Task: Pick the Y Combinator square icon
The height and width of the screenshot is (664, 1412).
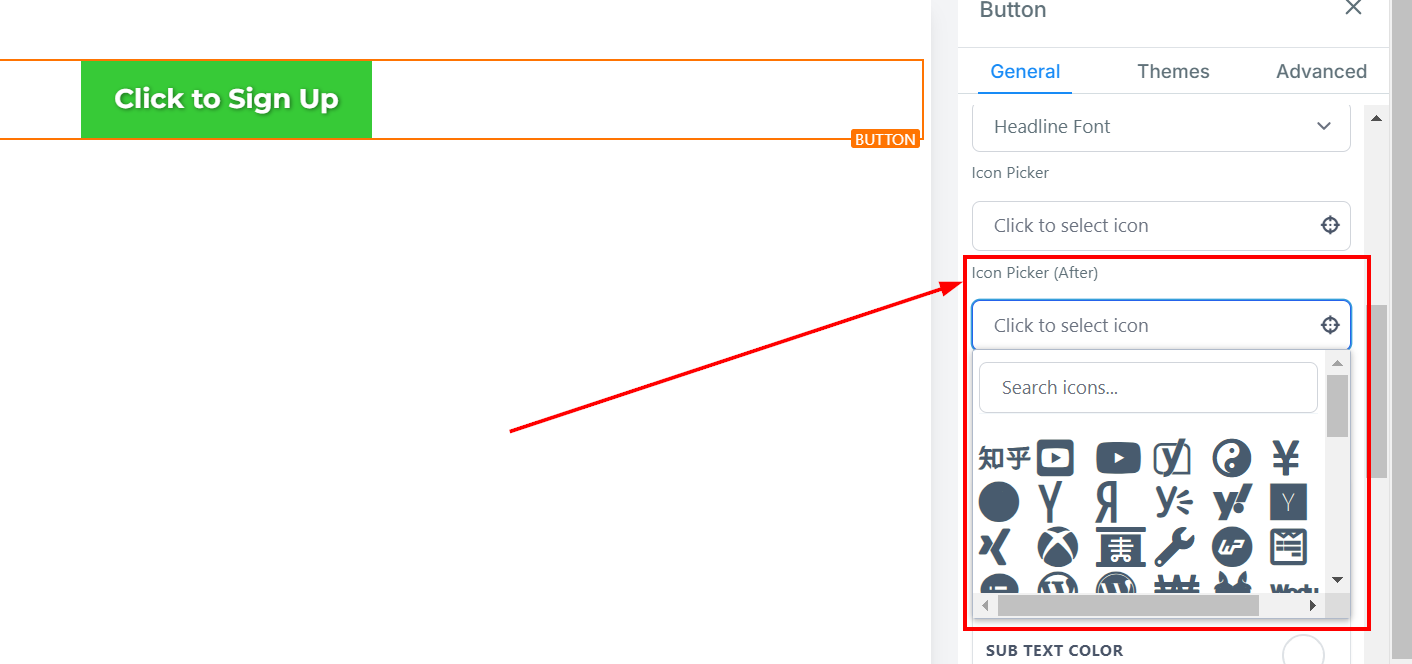Action: 1288,502
